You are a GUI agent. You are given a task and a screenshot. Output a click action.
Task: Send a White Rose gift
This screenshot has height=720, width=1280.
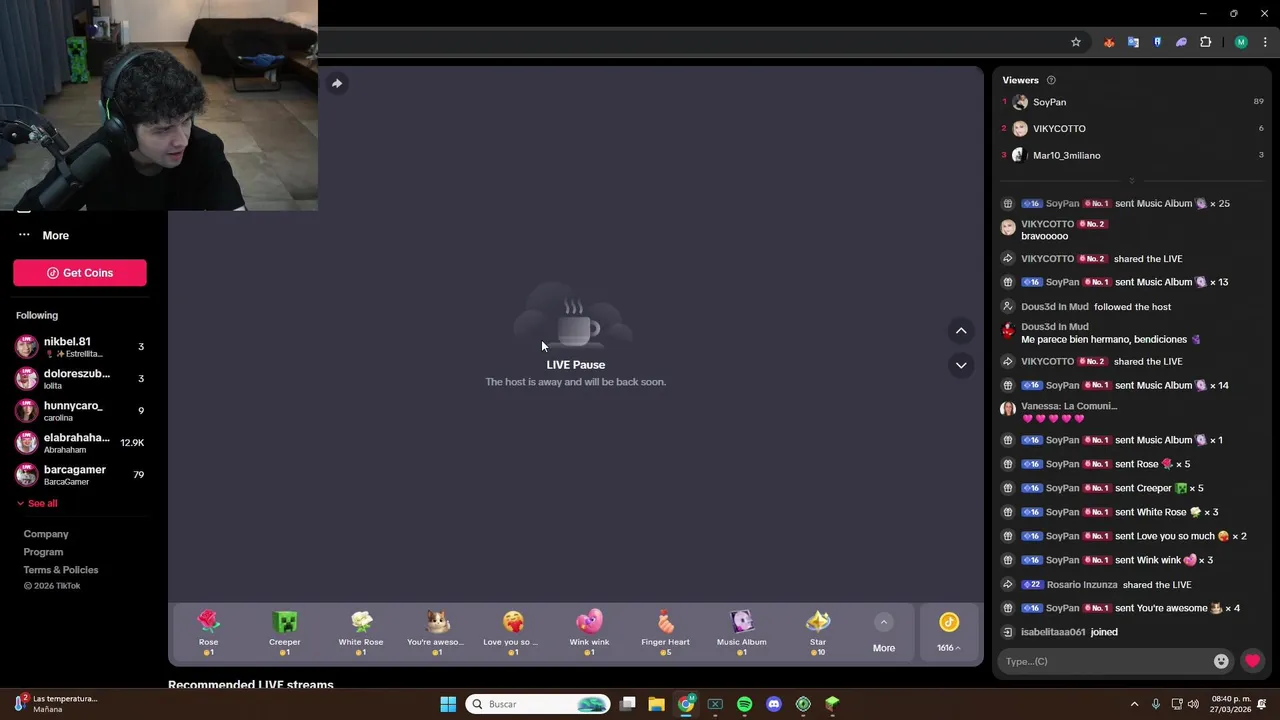[x=361, y=633]
